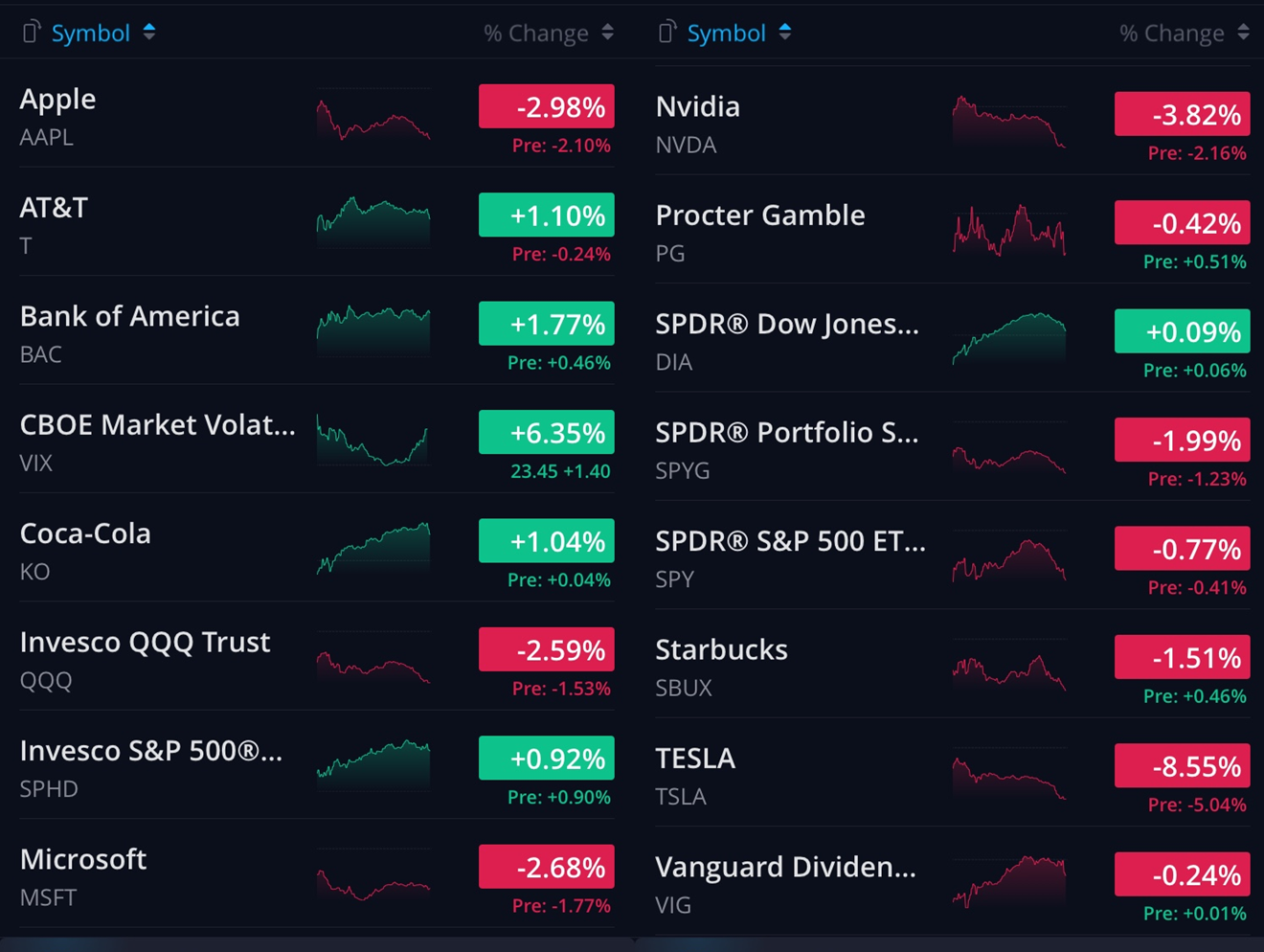Sort right watchlist by % Change
The height and width of the screenshot is (952, 1264).
1185,34
